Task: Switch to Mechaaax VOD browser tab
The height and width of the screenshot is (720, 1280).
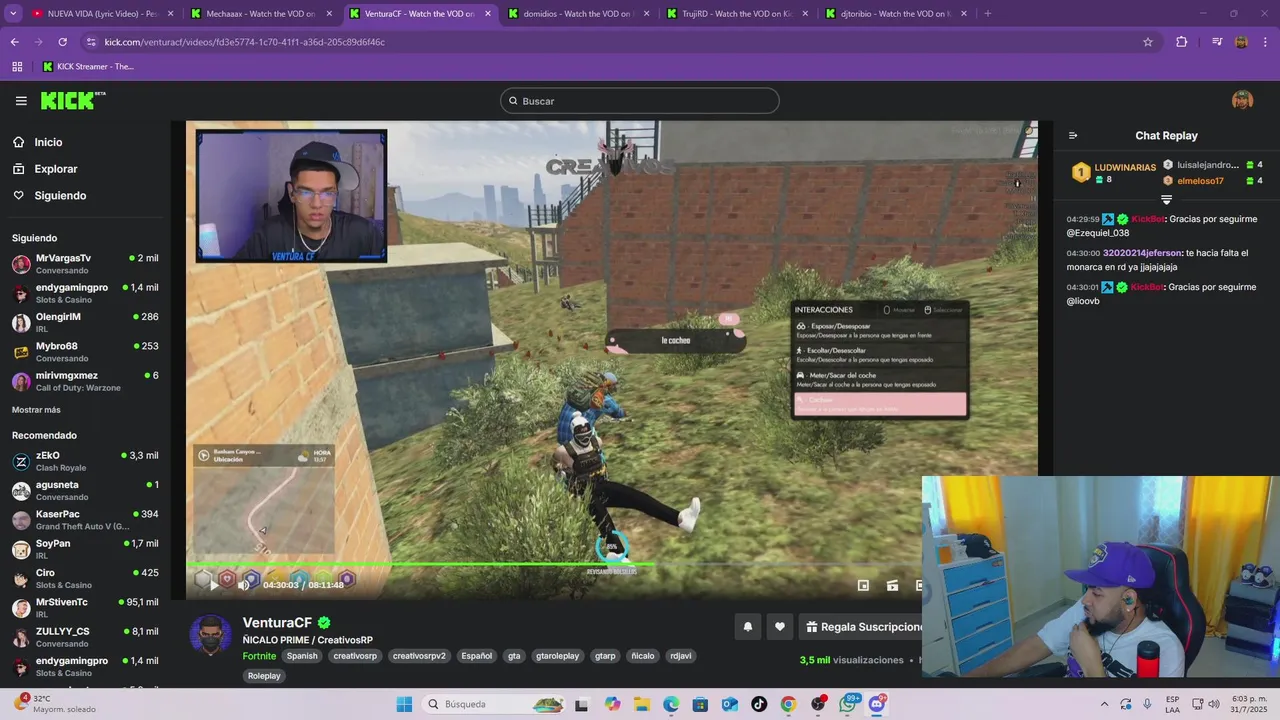Action: tap(260, 14)
